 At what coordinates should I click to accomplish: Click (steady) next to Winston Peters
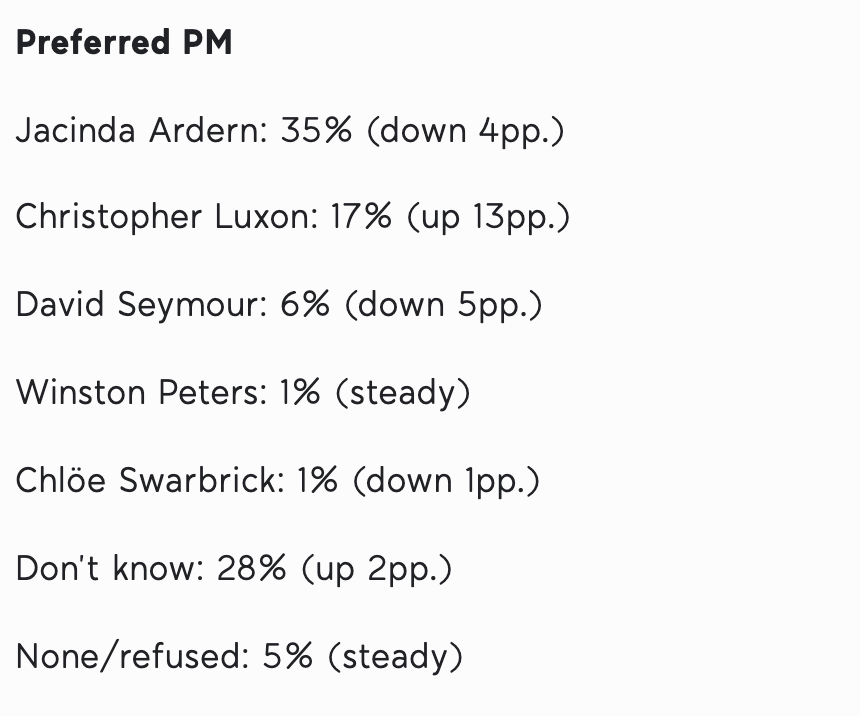(x=403, y=393)
